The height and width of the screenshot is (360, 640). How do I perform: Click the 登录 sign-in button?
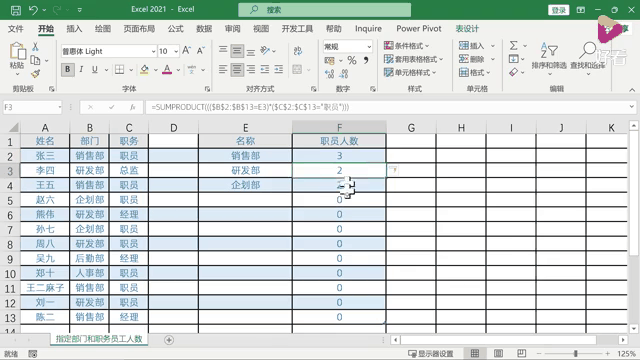coord(558,10)
